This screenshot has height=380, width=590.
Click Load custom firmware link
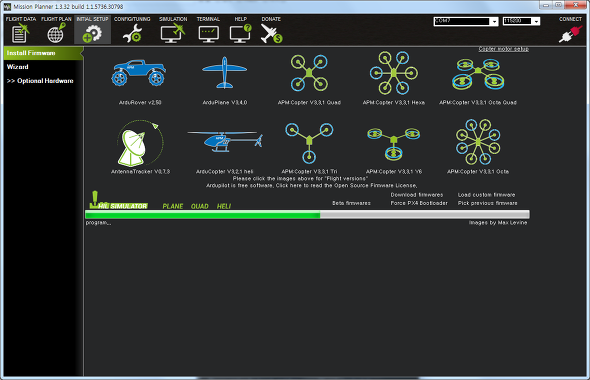coord(486,195)
